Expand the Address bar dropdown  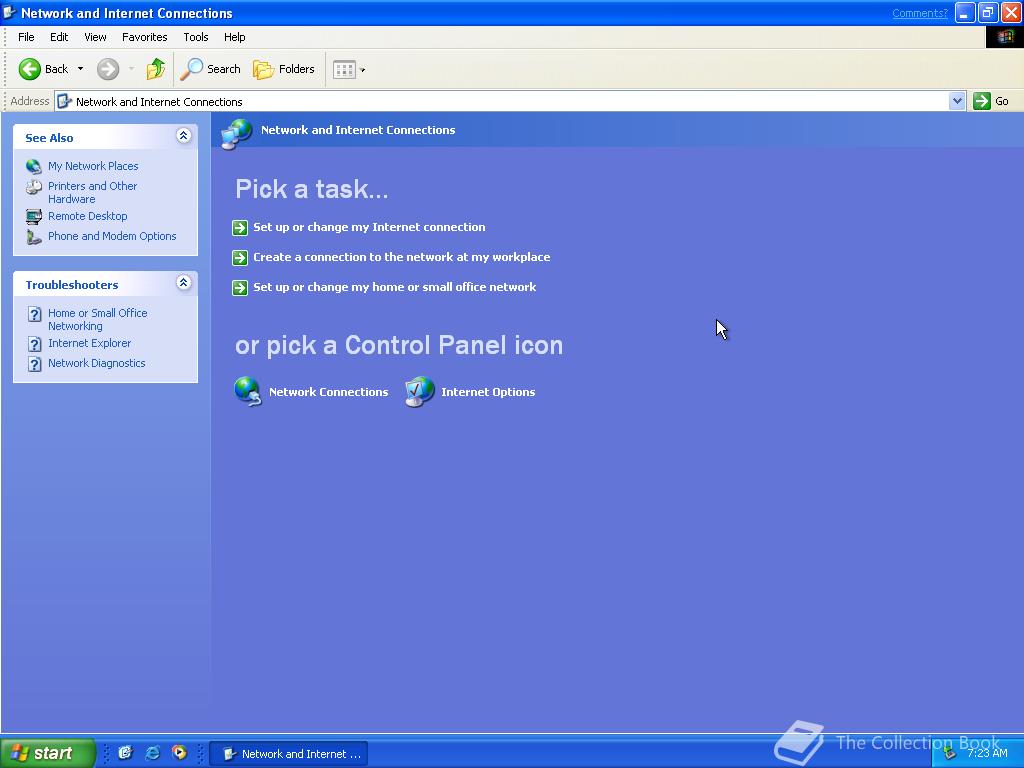(x=957, y=101)
